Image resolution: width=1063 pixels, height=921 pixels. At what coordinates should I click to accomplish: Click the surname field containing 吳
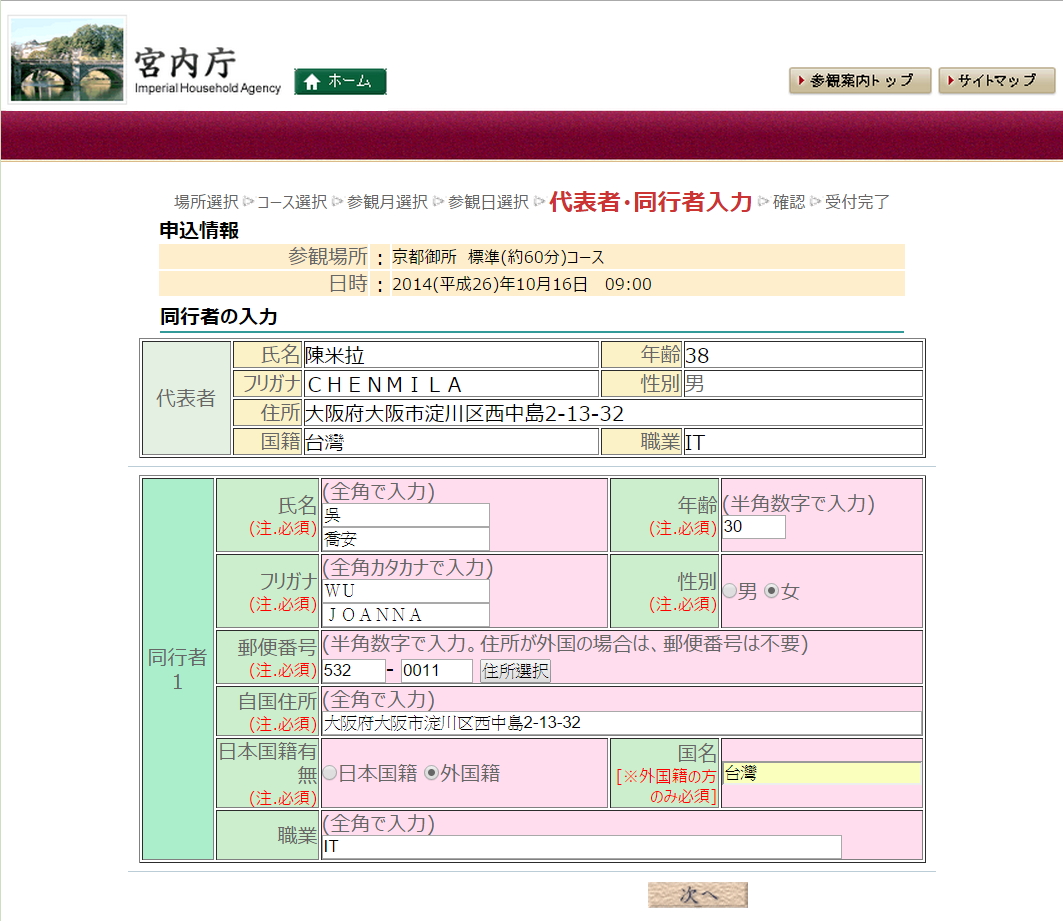pos(405,515)
